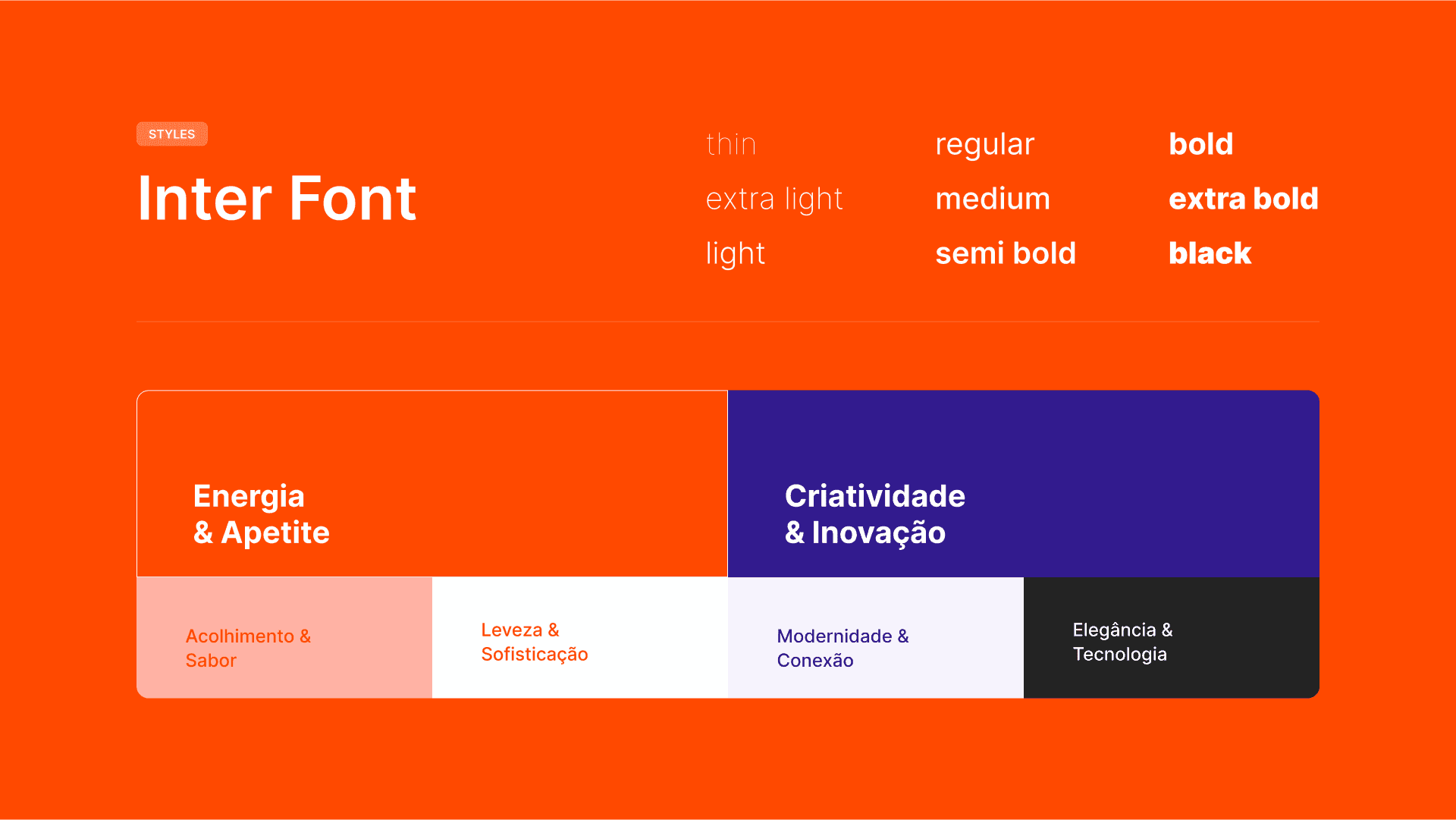This screenshot has width=1456, height=820.
Task: Click the extra bold weight sample
Action: (1244, 199)
